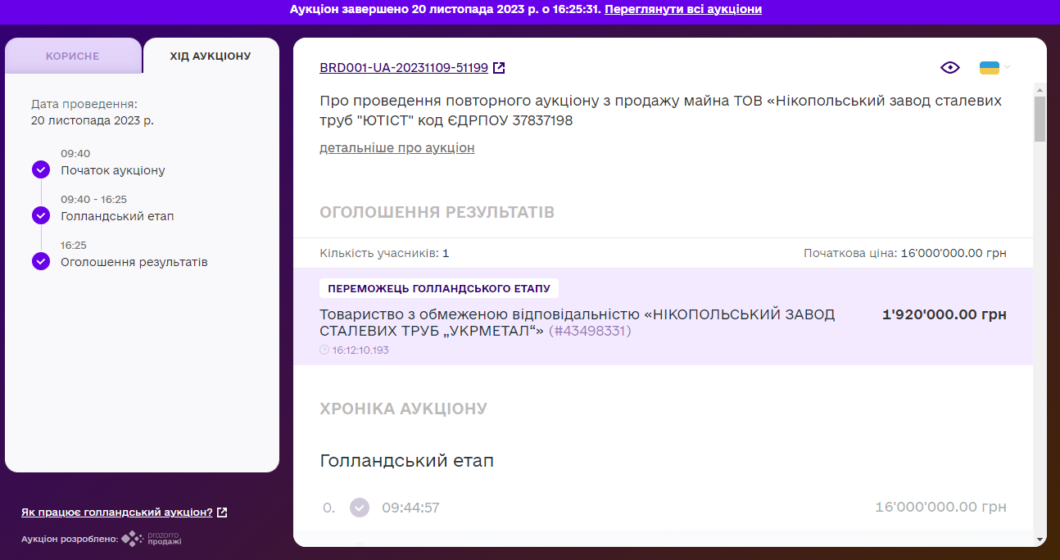Click the participant code #43498331
Viewport: 1060px width, 560px height.
(x=589, y=331)
